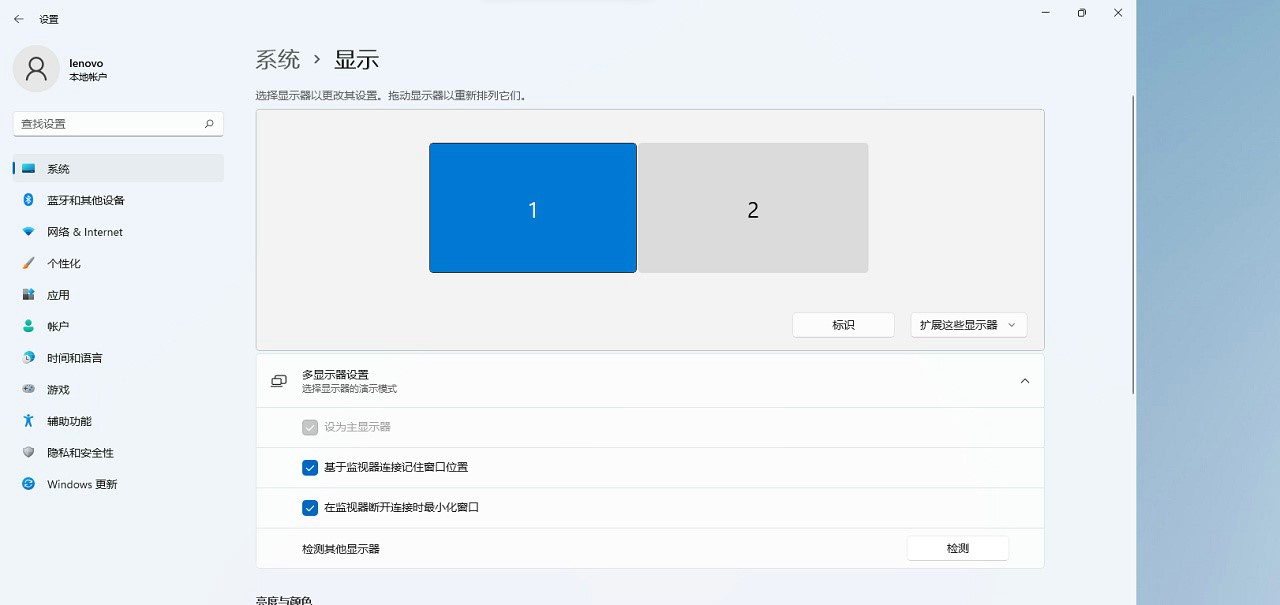The height and width of the screenshot is (605, 1280).
Task: Open 游戏 (Gaming) settings
Action: coord(58,389)
